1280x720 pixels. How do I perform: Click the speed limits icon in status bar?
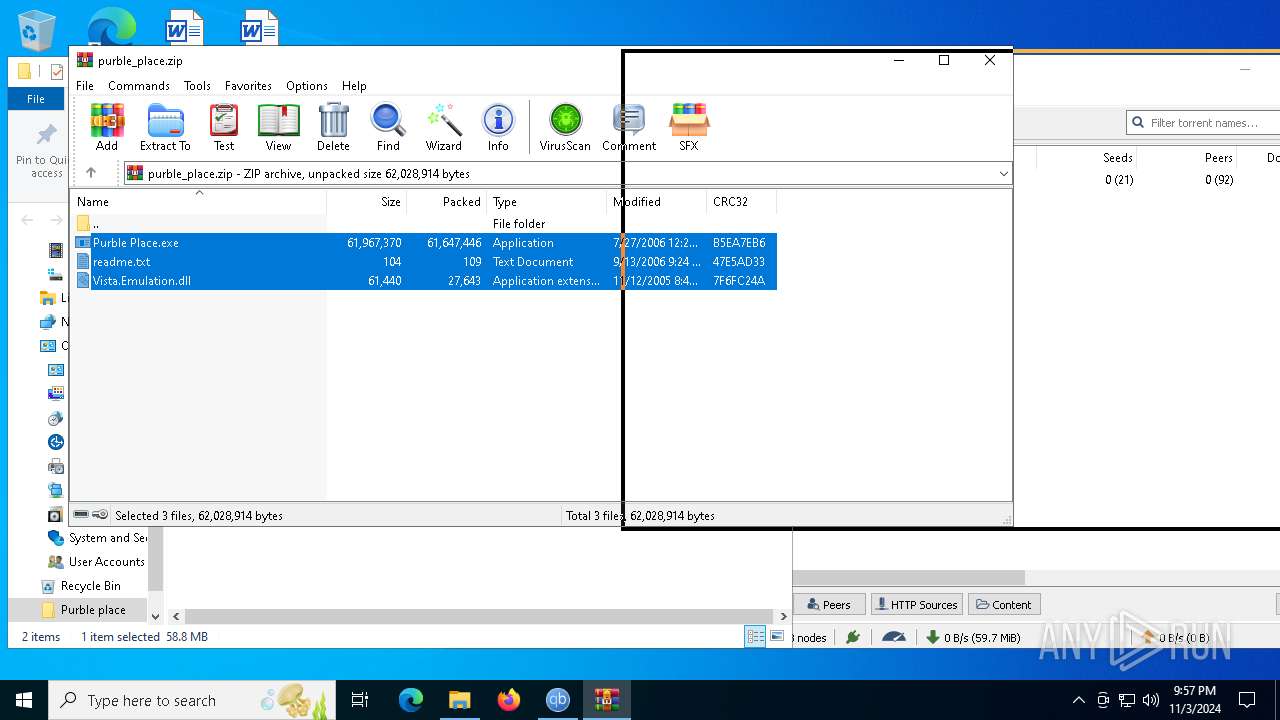[894, 637]
